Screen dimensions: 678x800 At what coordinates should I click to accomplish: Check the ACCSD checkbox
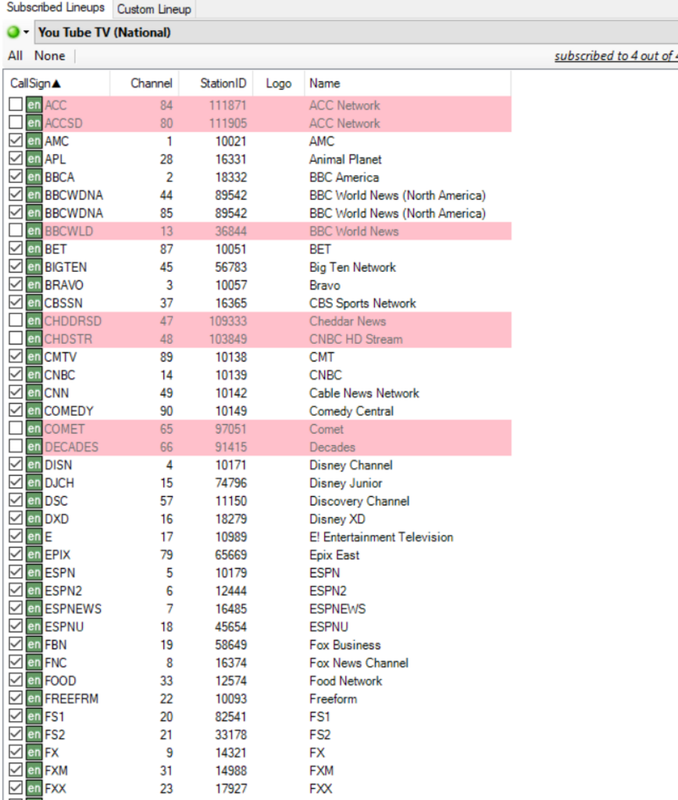coord(16,122)
